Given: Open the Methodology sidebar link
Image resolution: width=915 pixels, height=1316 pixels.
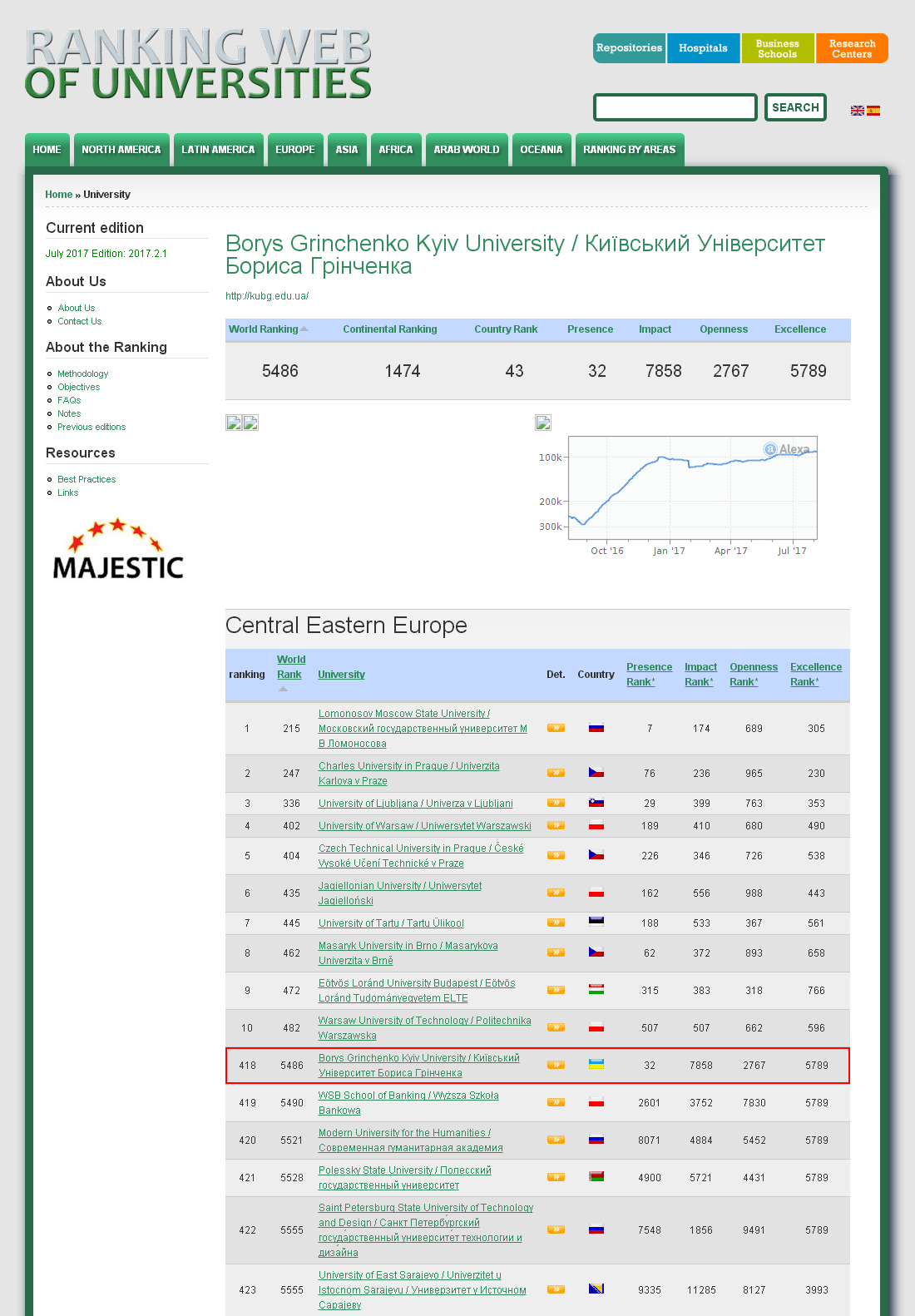Looking at the screenshot, I should coord(82,374).
